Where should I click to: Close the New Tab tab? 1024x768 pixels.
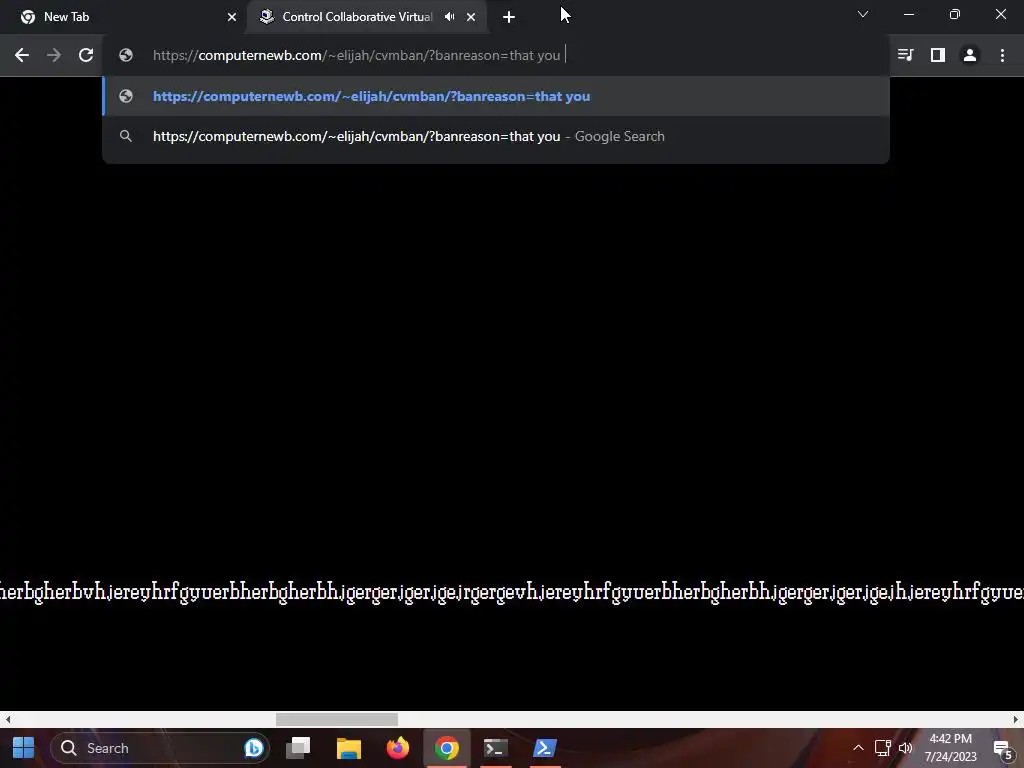232,17
